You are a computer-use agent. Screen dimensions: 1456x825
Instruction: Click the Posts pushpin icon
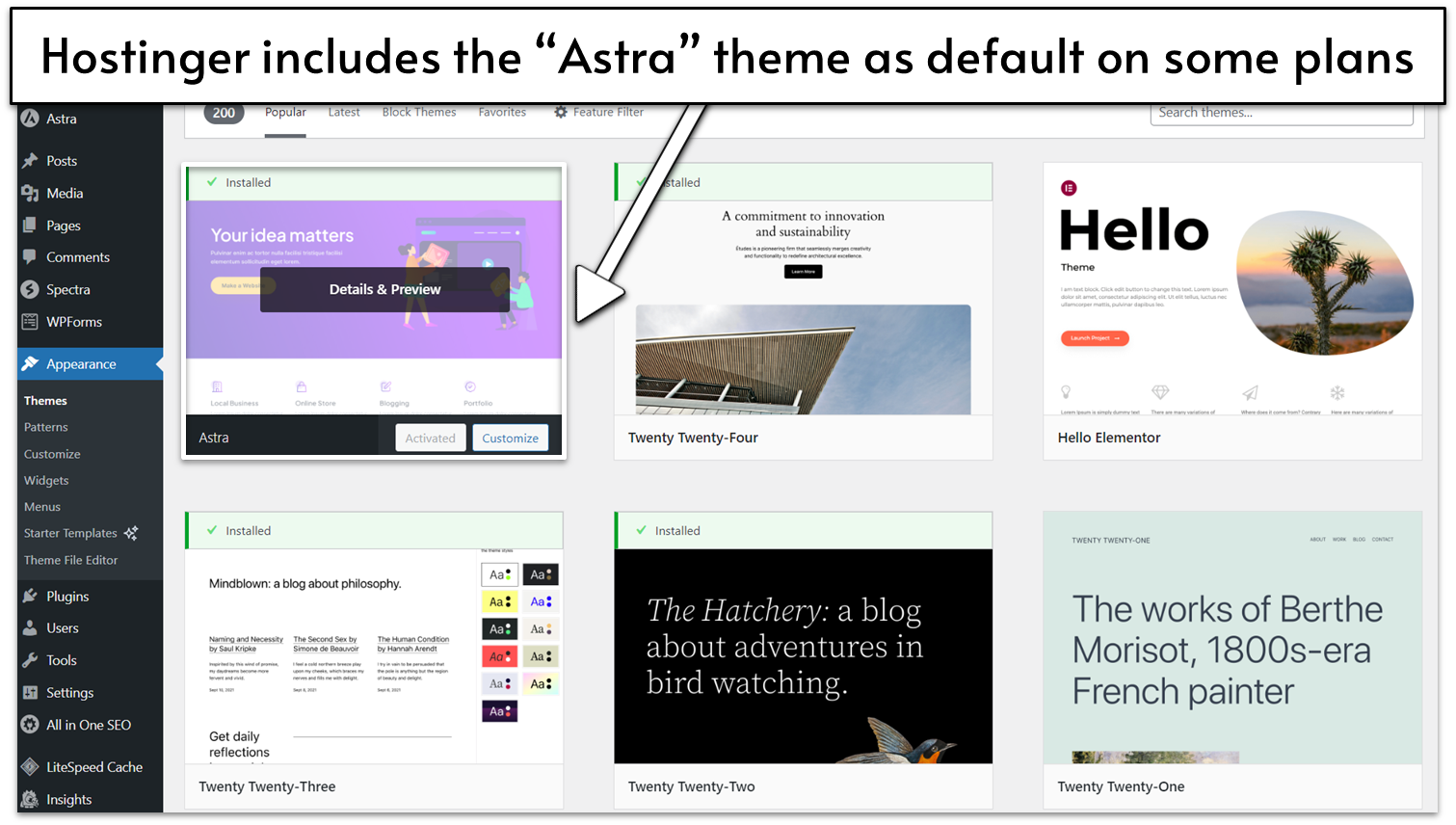pyautogui.click(x=30, y=161)
